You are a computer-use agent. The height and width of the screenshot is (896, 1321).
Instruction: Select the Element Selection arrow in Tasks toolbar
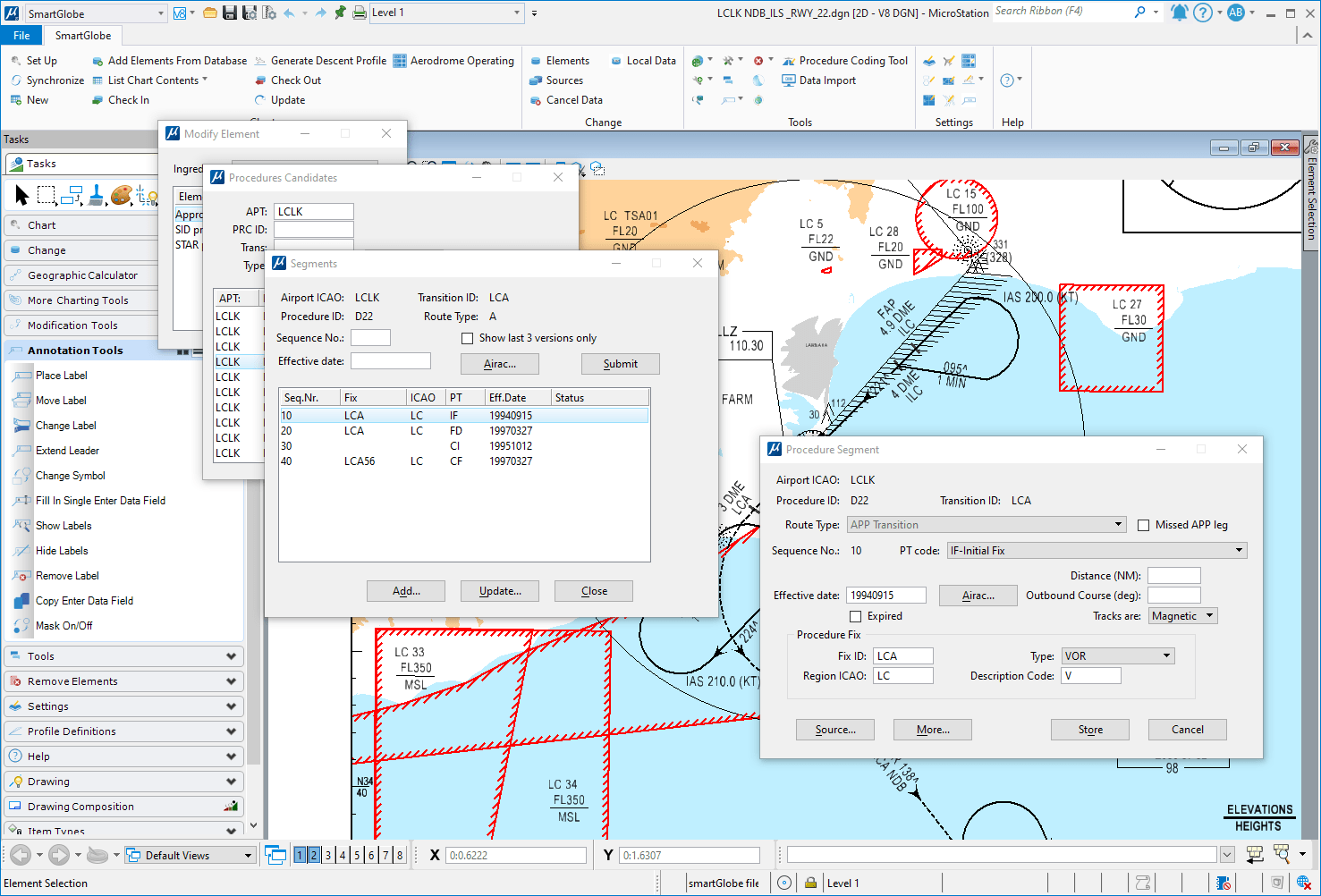[x=21, y=194]
